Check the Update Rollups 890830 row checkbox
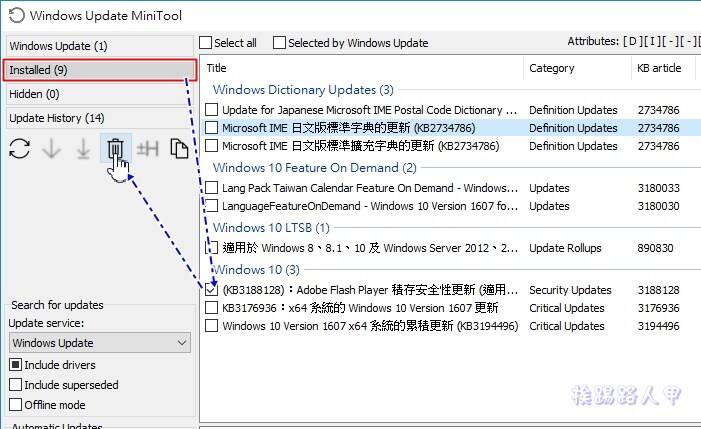This screenshot has height=429, width=701. pos(211,248)
